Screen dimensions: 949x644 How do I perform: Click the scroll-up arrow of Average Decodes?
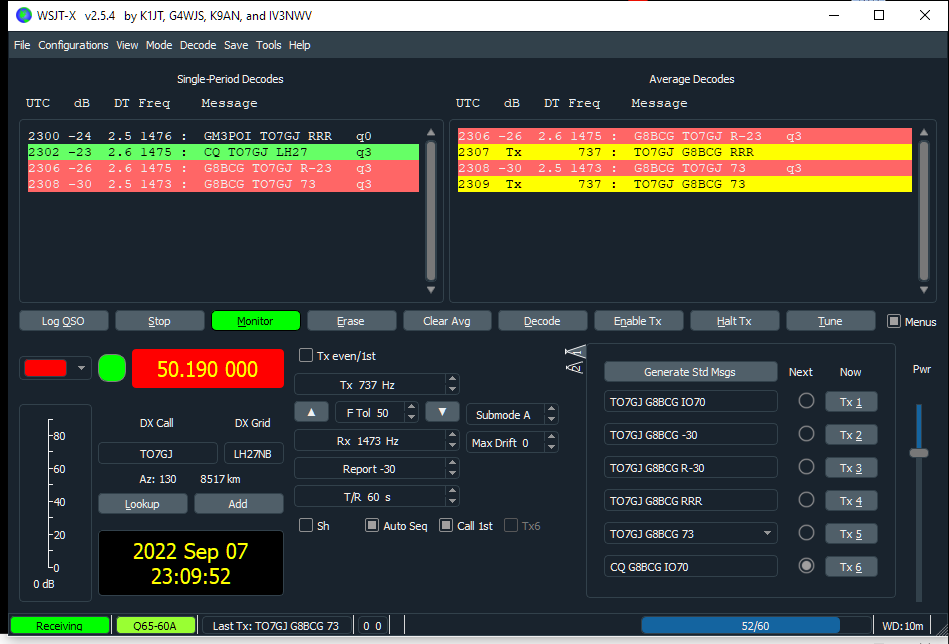coord(924,133)
